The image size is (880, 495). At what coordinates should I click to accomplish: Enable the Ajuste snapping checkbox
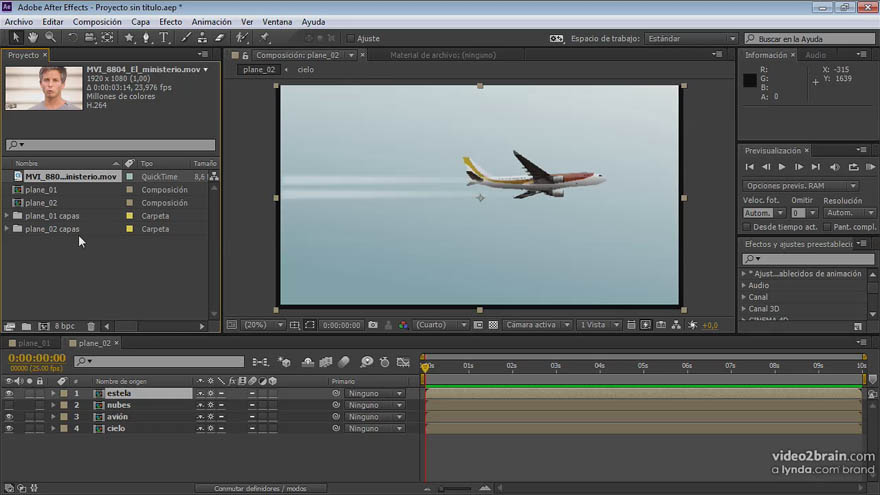click(351, 38)
